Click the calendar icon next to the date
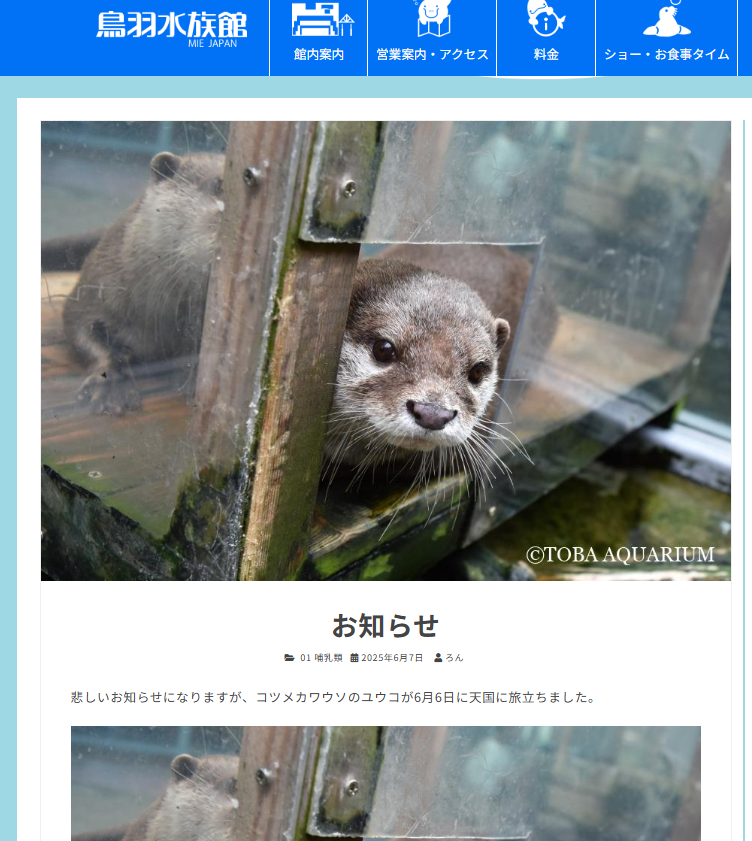 354,658
